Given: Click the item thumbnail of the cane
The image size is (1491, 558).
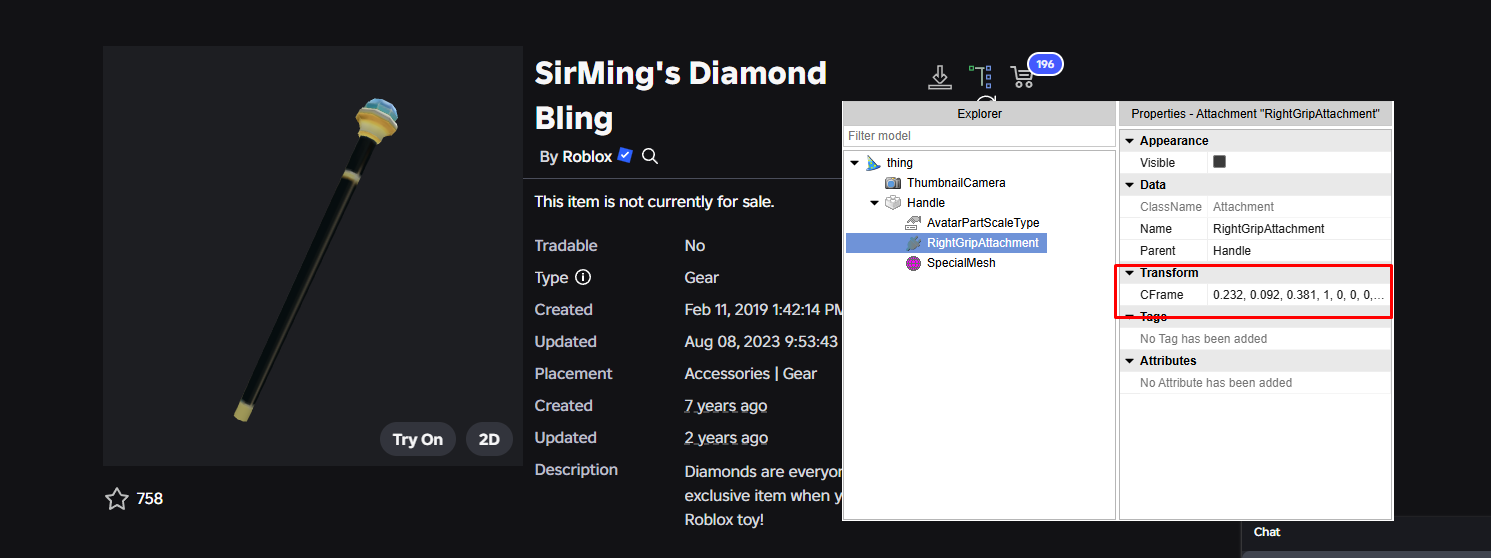Looking at the screenshot, I should 313,256.
